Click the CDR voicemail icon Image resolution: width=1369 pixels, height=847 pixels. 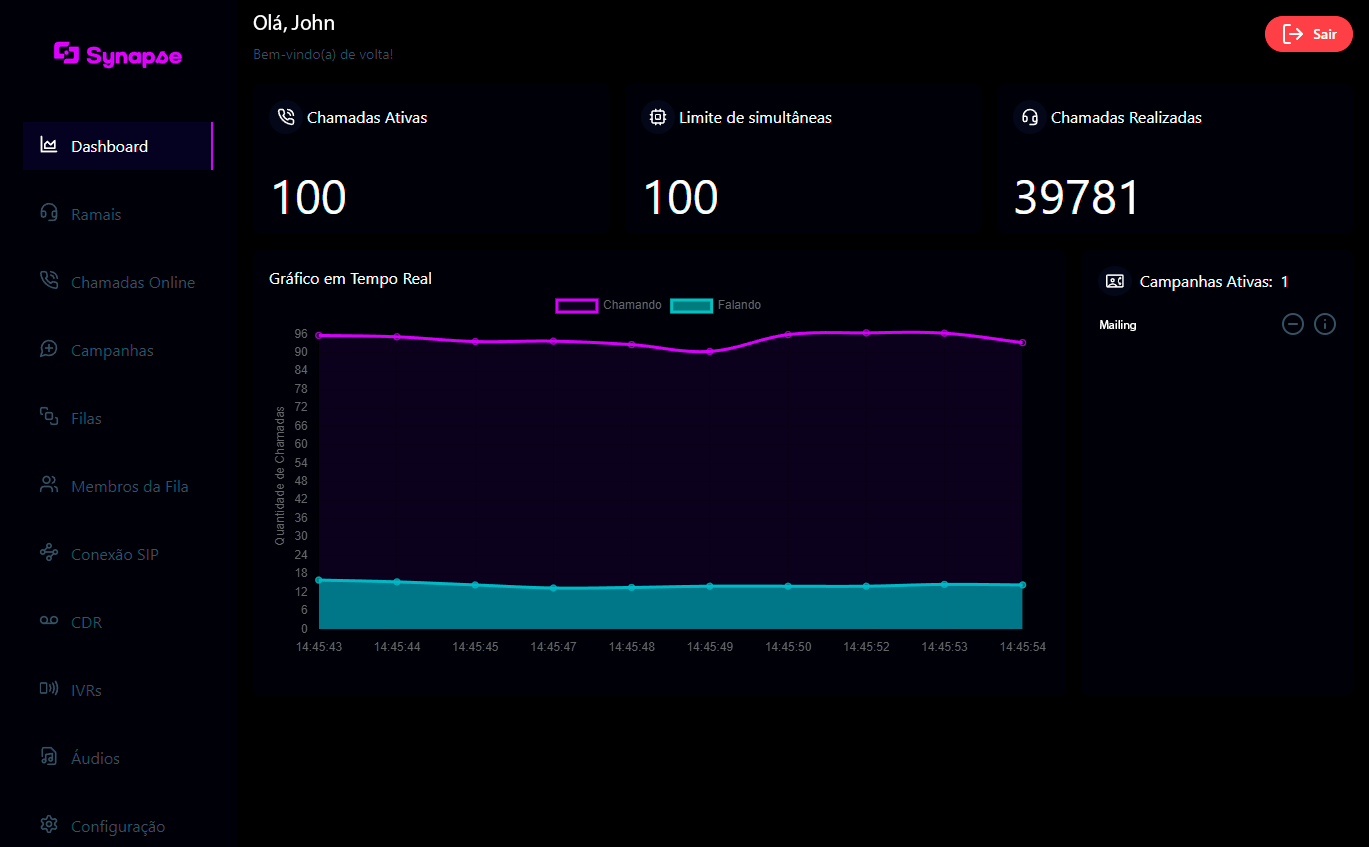[48, 621]
